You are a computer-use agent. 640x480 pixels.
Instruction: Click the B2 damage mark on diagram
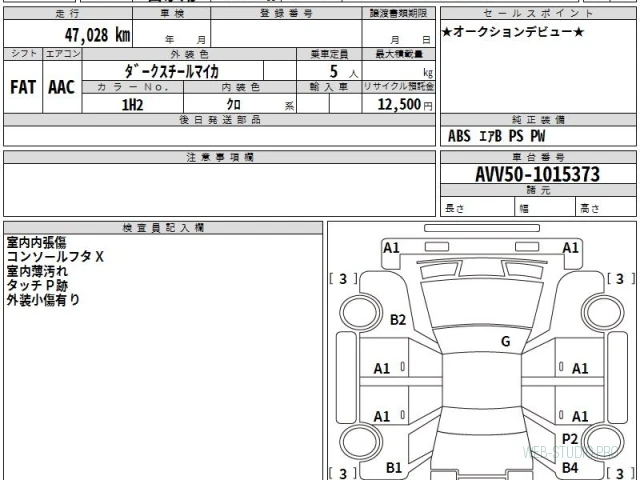[x=398, y=320]
